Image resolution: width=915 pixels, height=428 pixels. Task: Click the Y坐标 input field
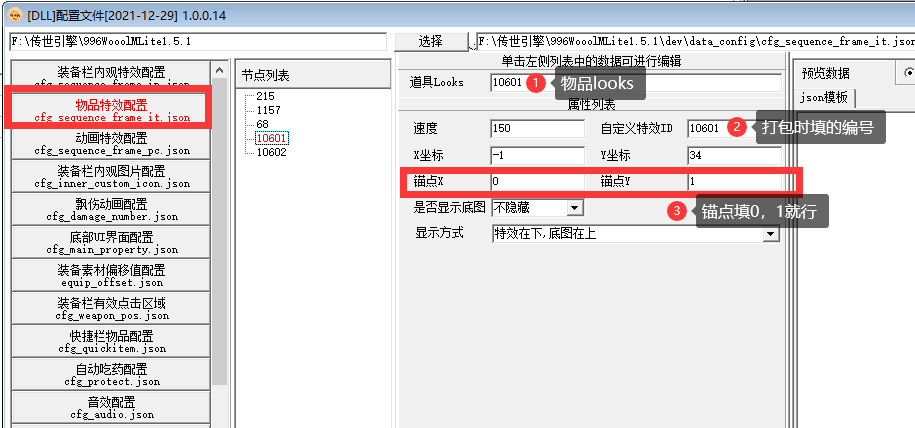(x=734, y=156)
